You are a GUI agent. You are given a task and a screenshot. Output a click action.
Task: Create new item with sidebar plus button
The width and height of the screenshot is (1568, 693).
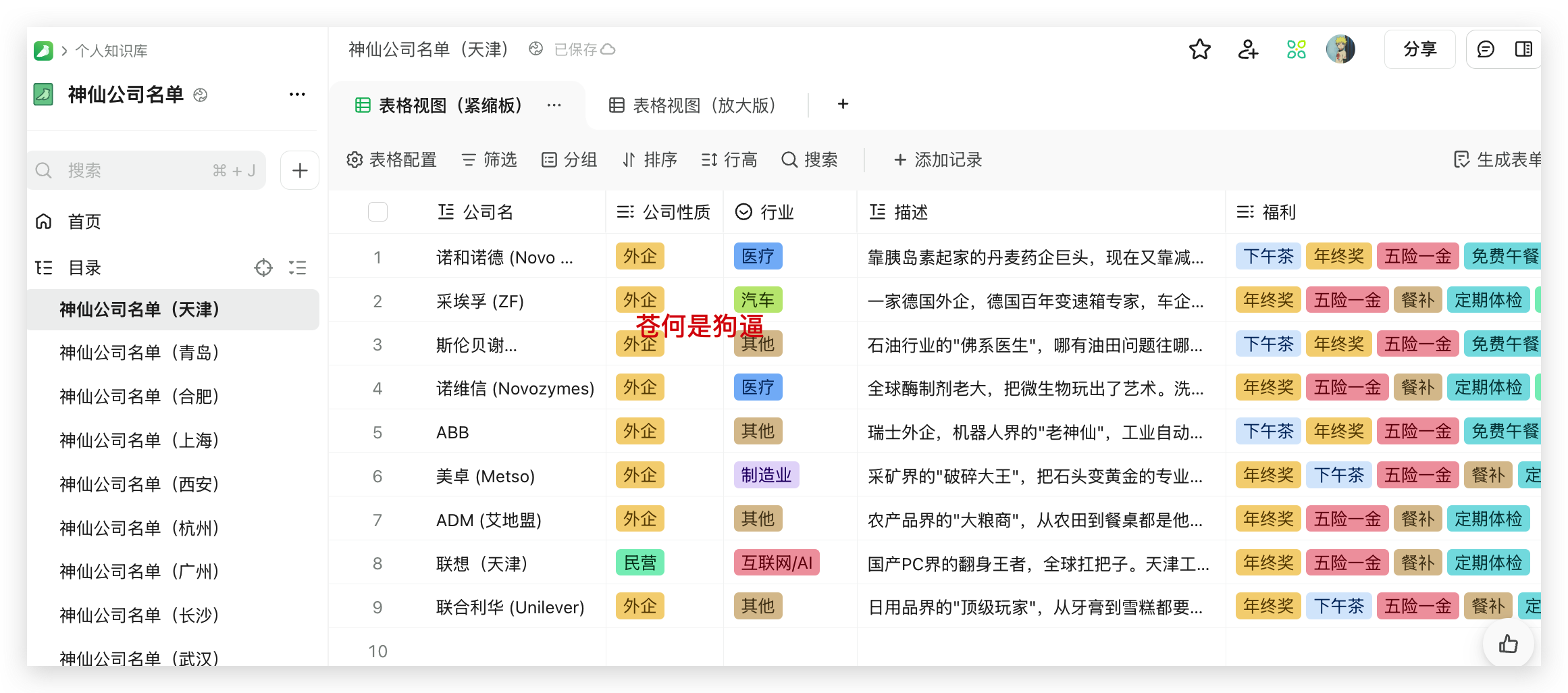[300, 170]
